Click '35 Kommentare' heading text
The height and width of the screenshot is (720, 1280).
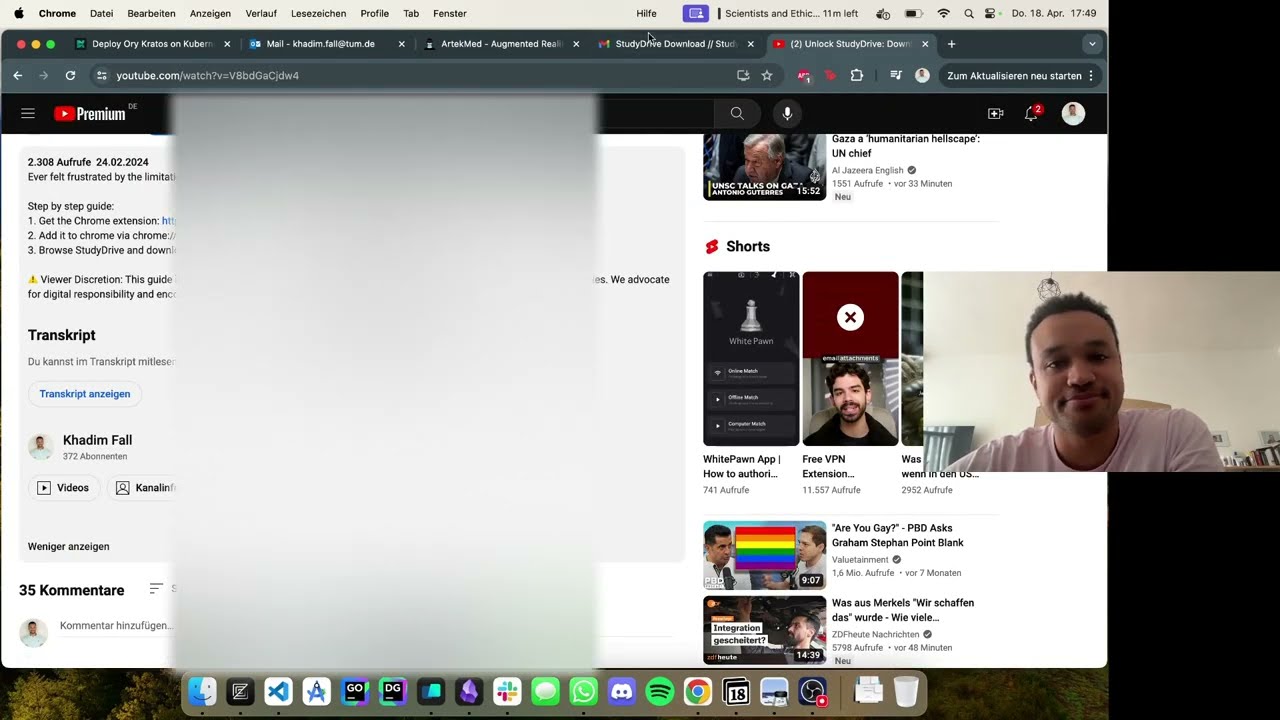click(x=72, y=590)
